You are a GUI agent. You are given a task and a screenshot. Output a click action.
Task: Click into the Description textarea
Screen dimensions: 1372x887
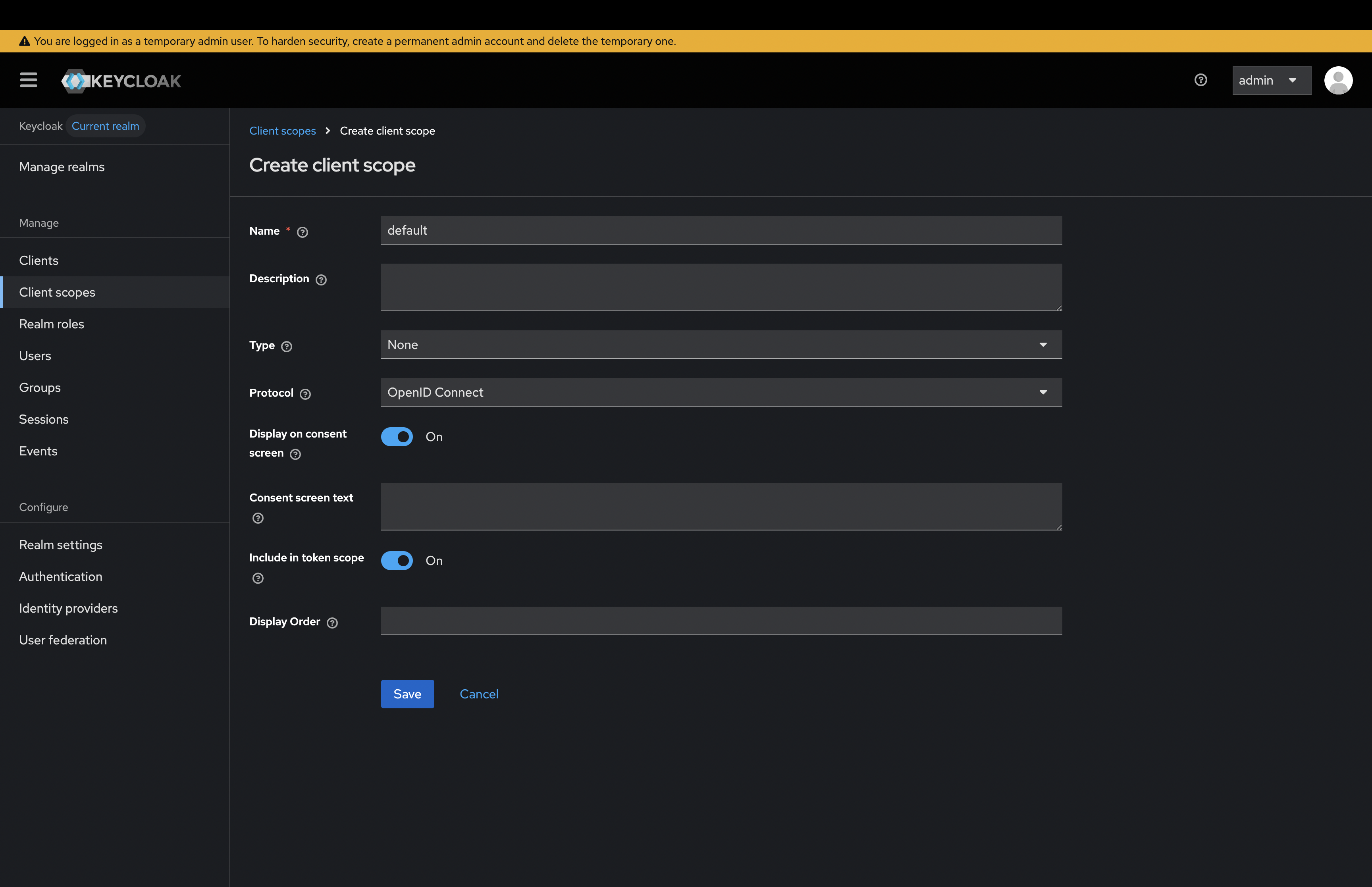pyautogui.click(x=721, y=287)
